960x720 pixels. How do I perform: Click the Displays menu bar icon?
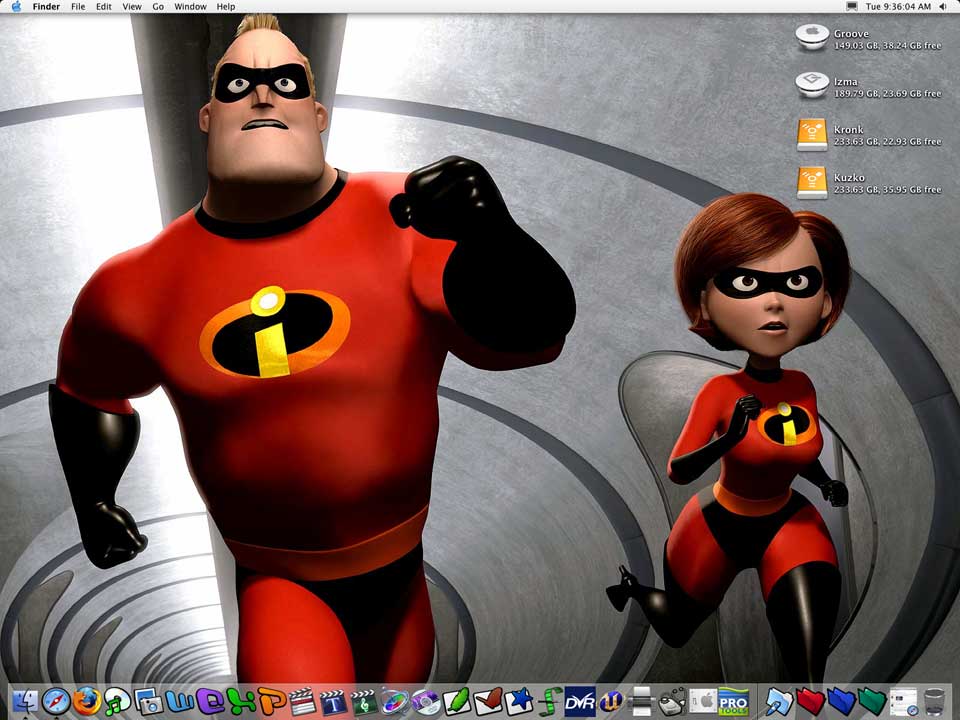click(852, 6)
